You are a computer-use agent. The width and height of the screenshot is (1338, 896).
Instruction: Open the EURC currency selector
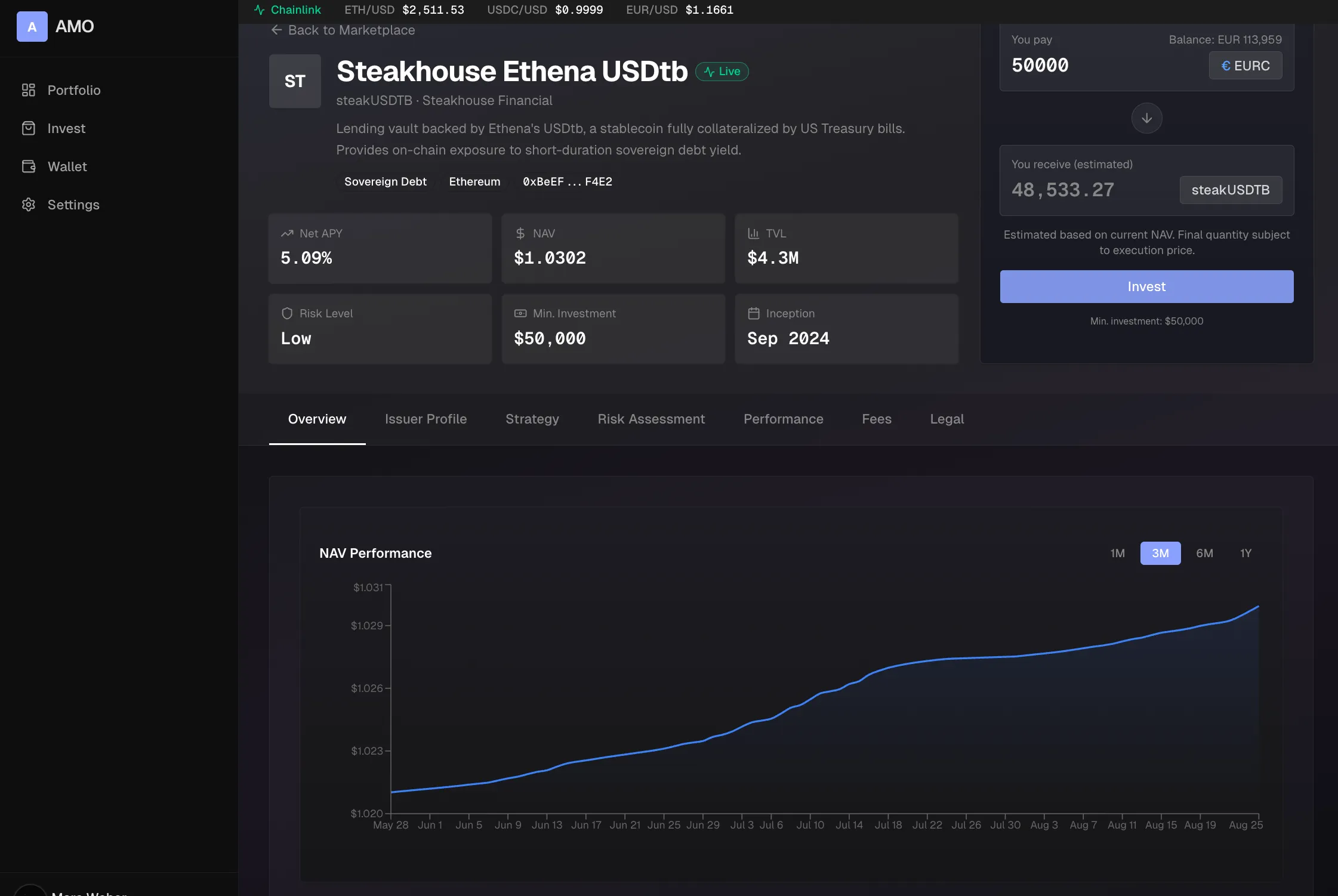coord(1245,66)
